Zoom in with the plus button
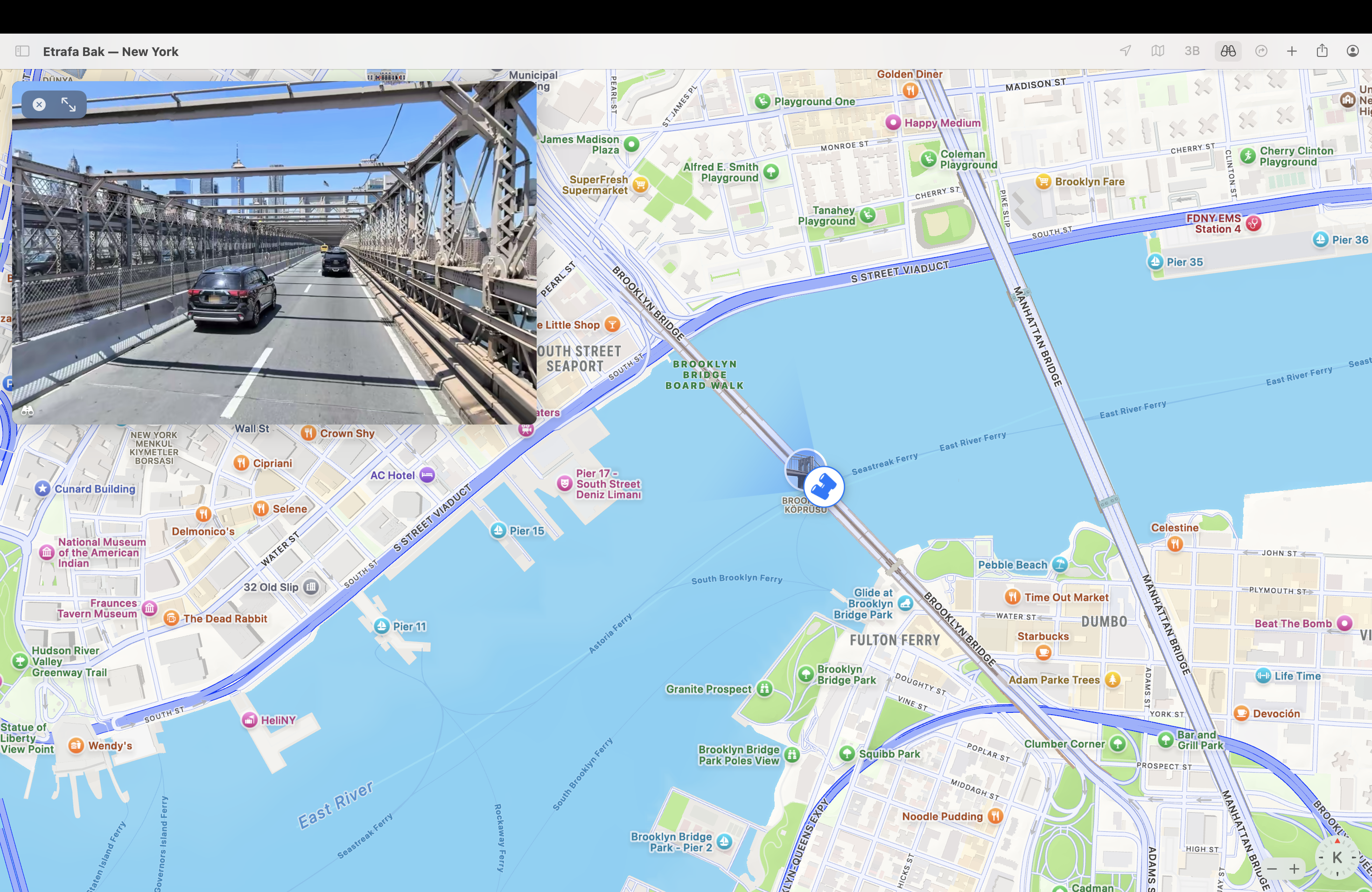This screenshot has width=1372, height=892. (1294, 868)
